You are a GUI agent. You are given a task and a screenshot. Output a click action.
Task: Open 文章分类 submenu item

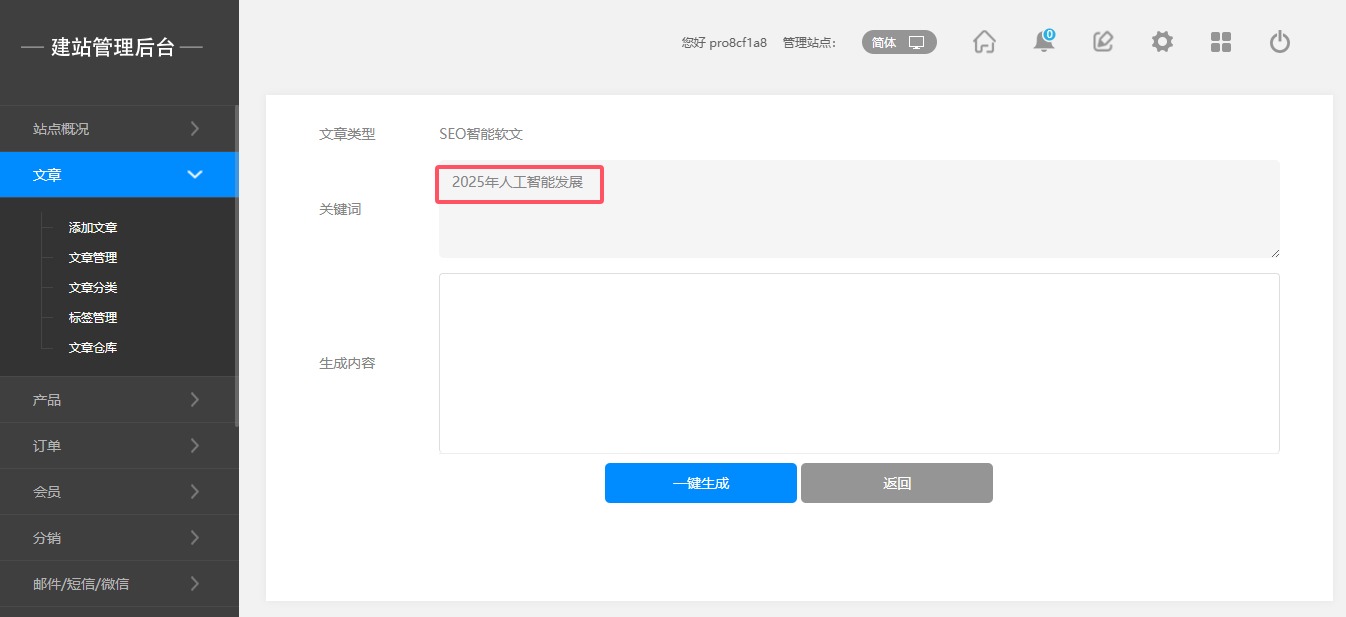[93, 288]
